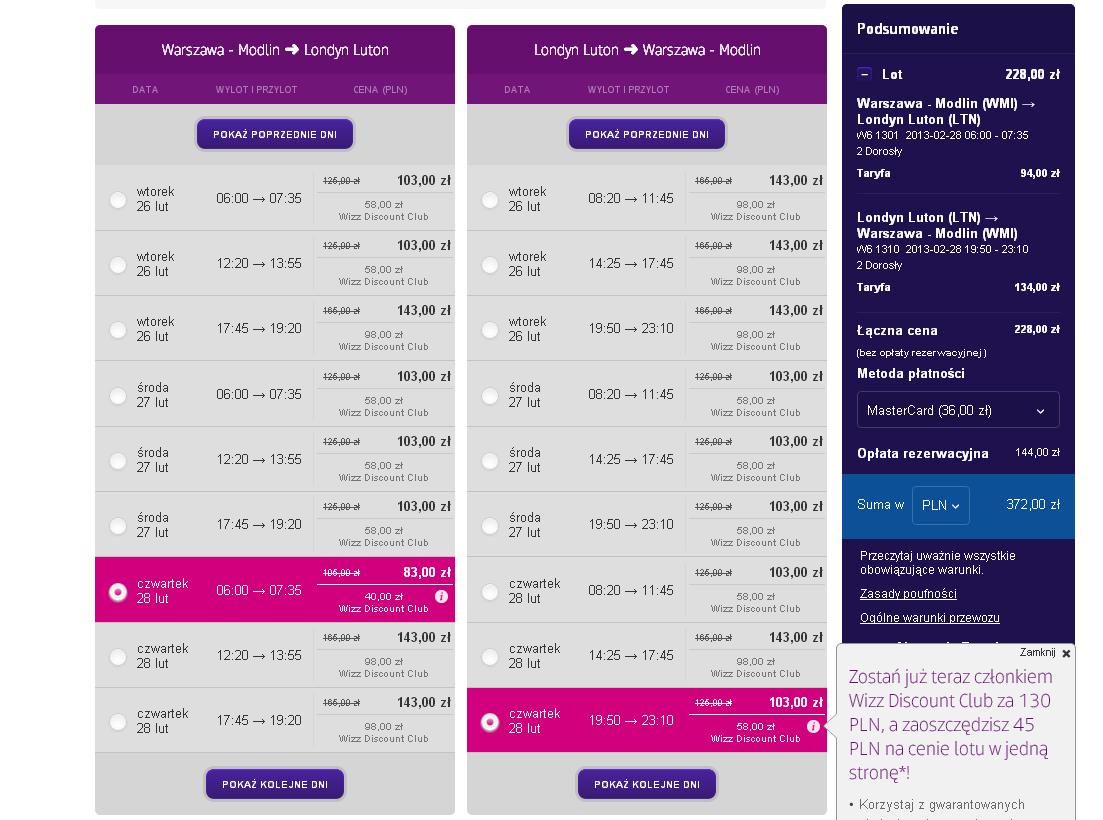Open the PLN currency dropdown

click(x=941, y=505)
